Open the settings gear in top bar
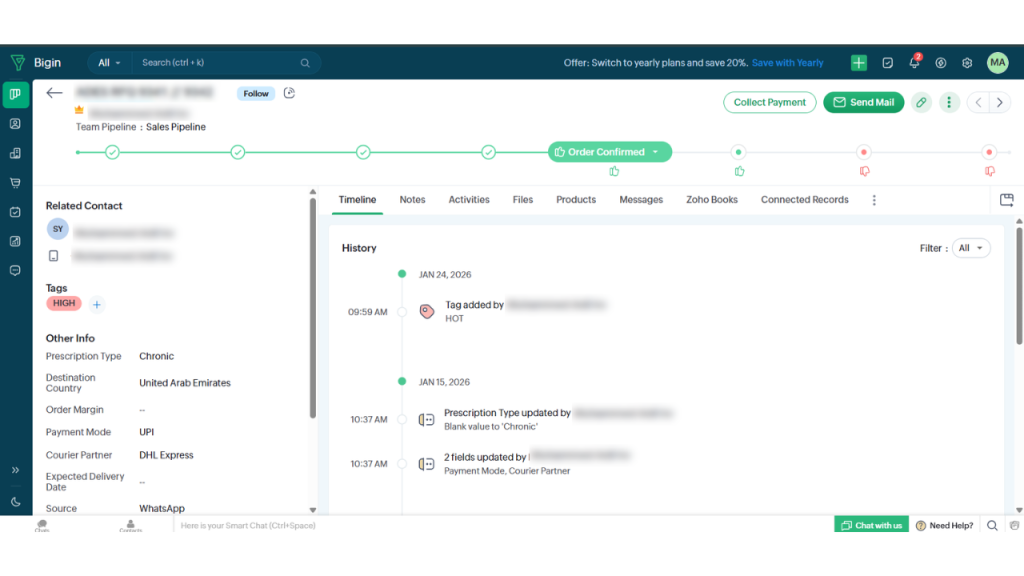The width and height of the screenshot is (1024, 576). coord(967,62)
